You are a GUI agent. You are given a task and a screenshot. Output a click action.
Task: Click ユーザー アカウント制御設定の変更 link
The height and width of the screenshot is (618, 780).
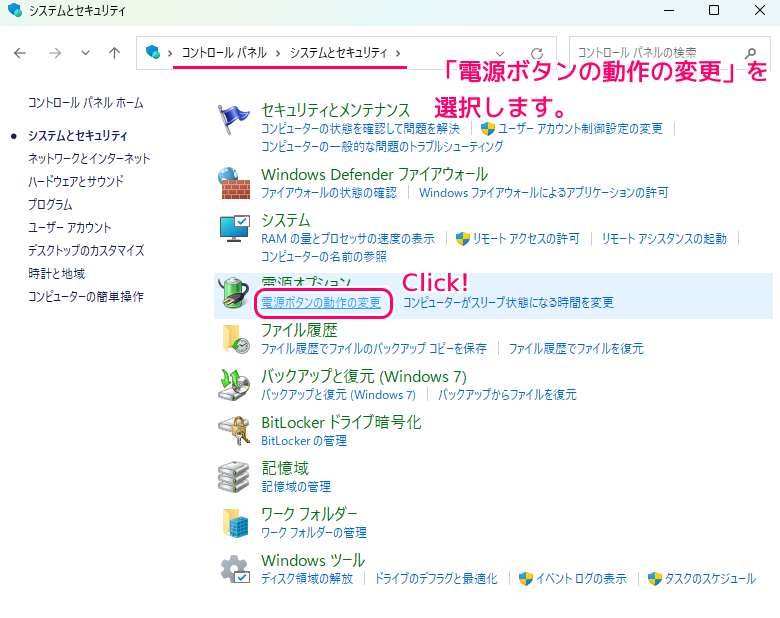click(581, 129)
